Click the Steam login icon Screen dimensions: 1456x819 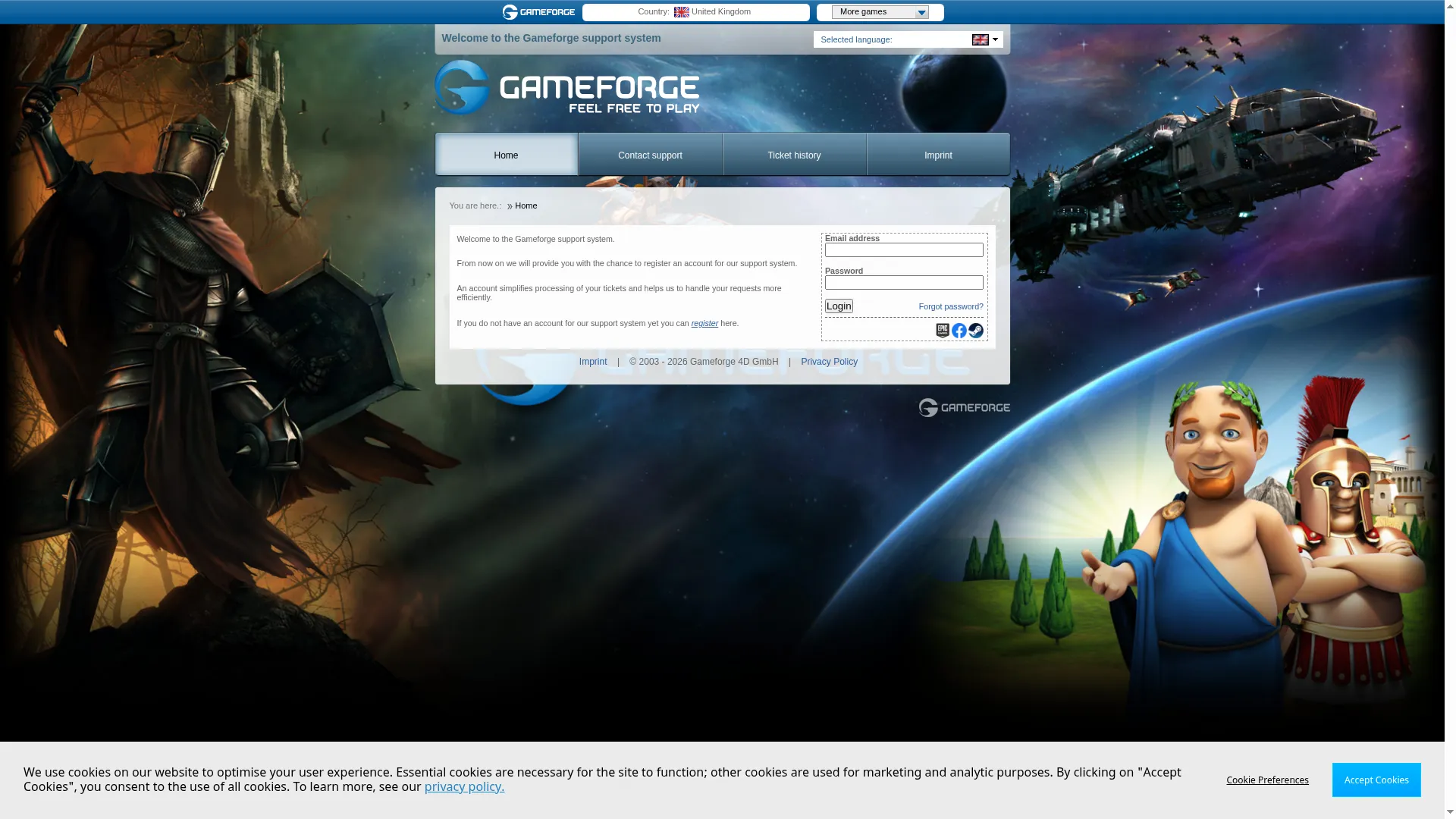(x=976, y=331)
